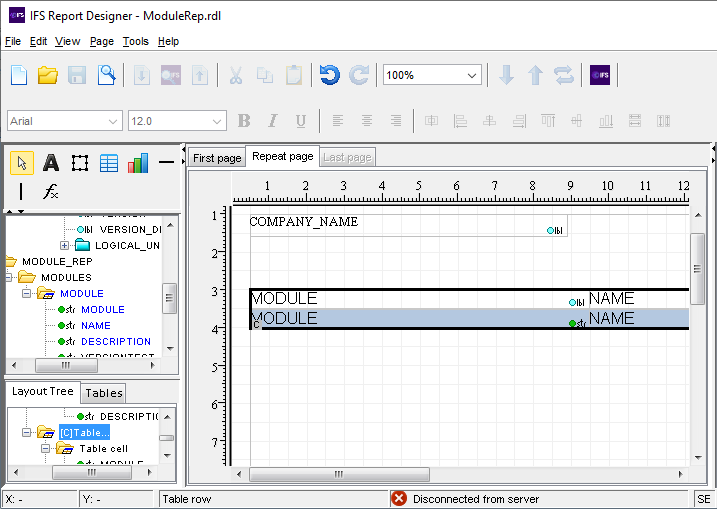
Task: Select the horizontal line tool
Action: coord(166,162)
